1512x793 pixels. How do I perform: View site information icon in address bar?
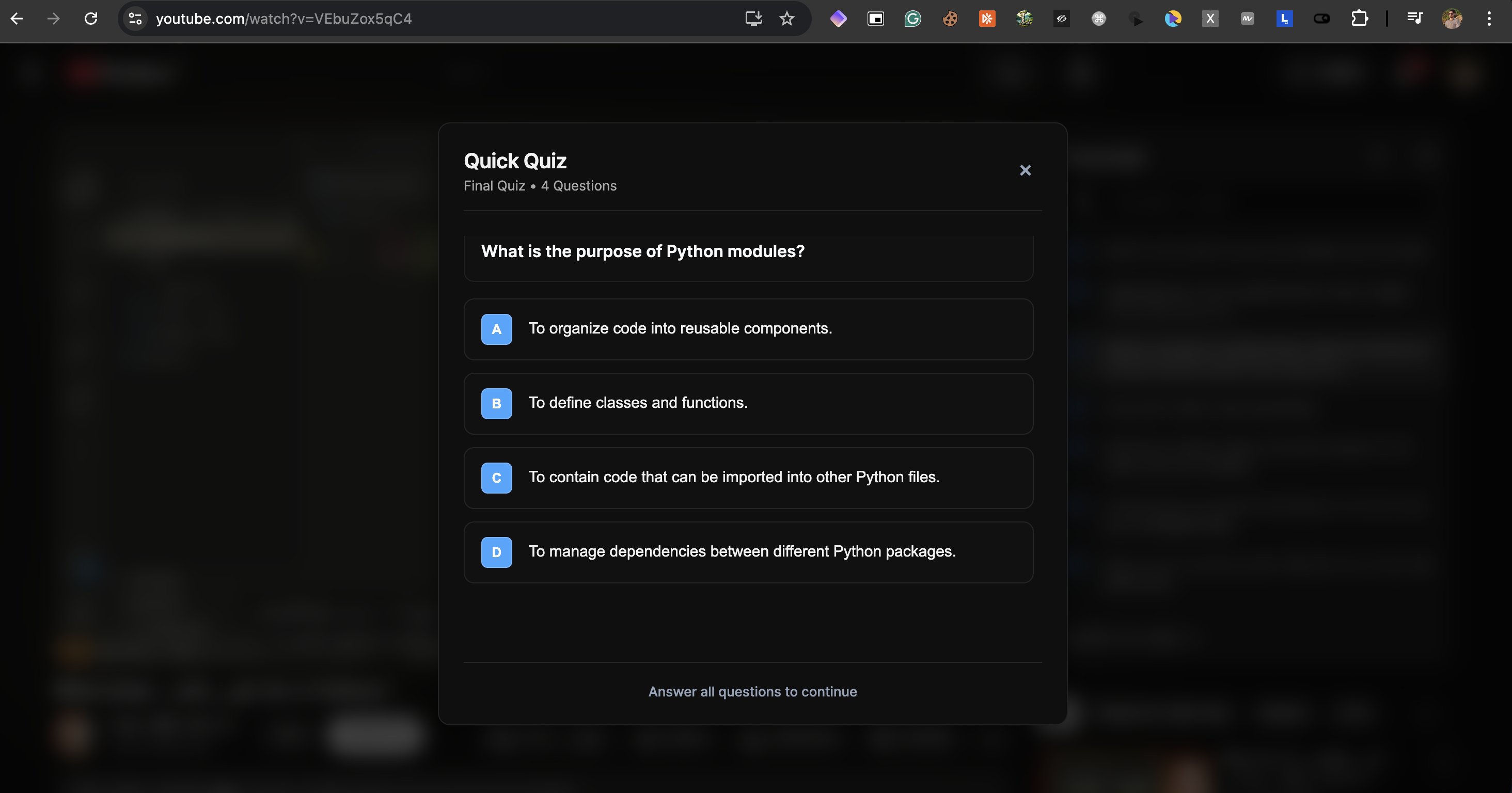(135, 19)
